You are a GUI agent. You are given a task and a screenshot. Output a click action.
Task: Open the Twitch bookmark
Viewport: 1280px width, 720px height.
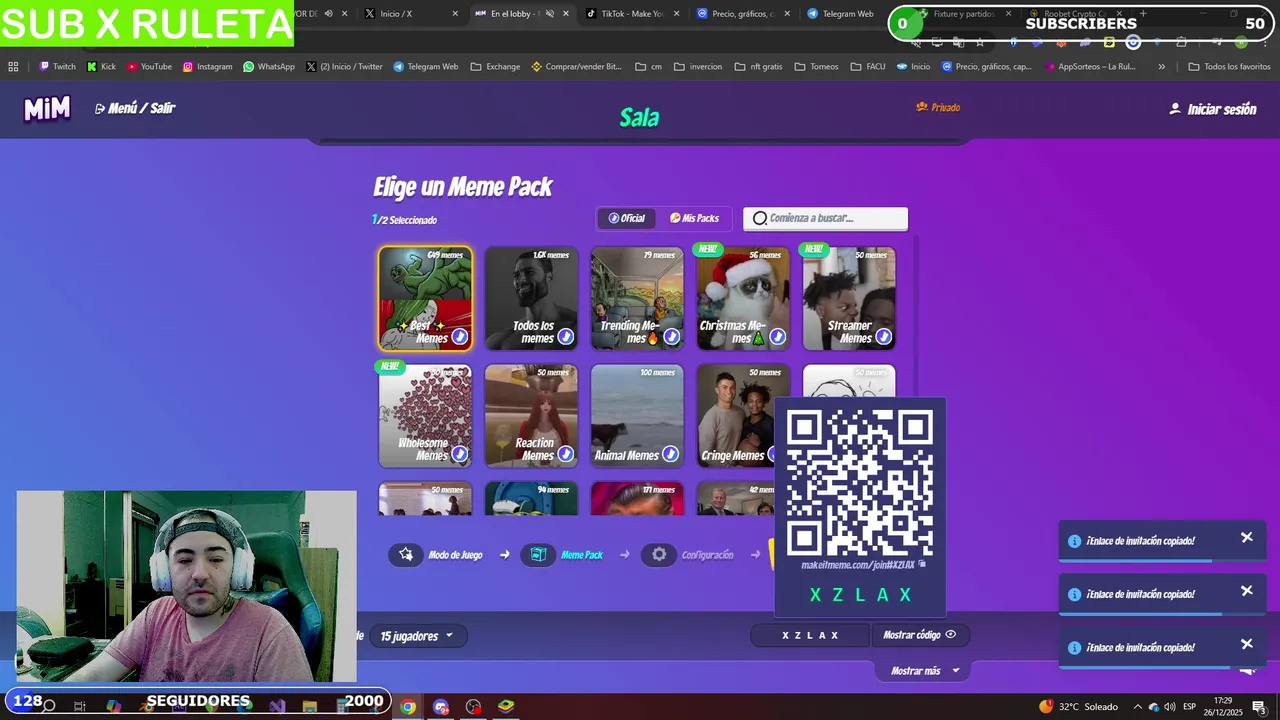(57, 67)
